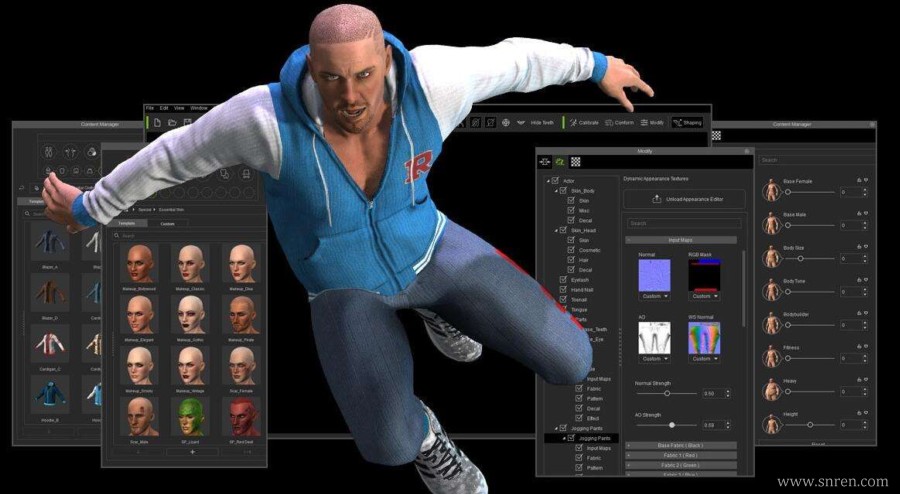Expand the Base Fabric ( Black ) section
Image resolution: width=900 pixels, height=494 pixels.
[x=681, y=445]
